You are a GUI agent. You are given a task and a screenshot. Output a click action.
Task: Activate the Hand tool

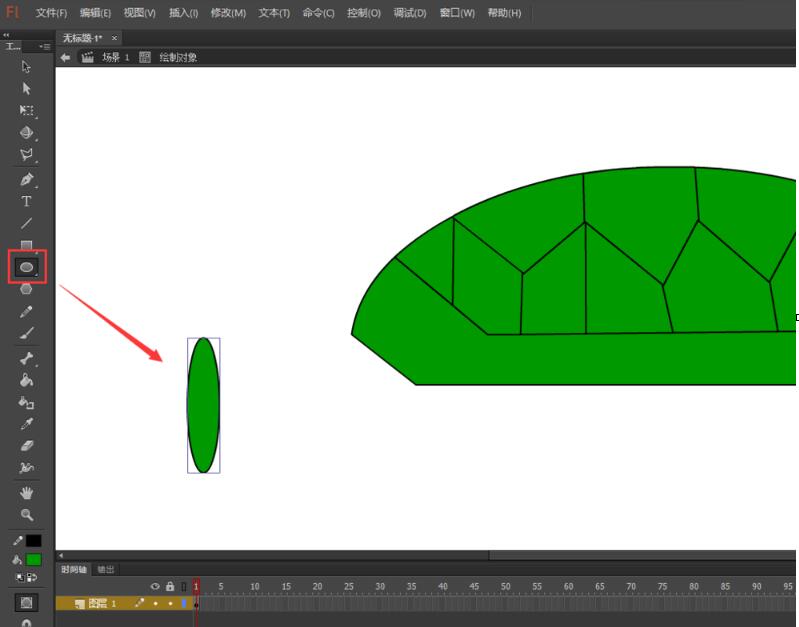[26, 493]
